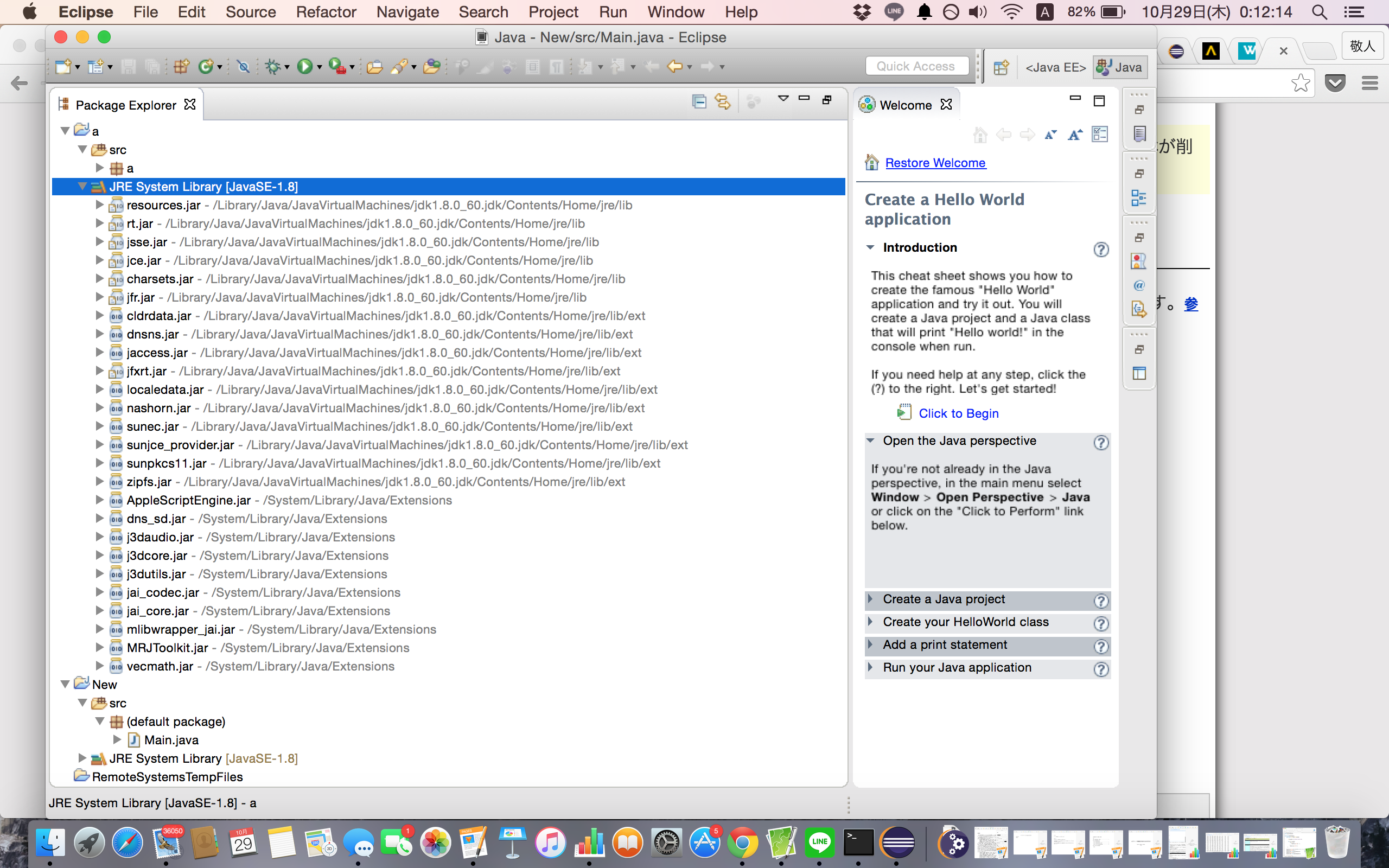This screenshot has width=1389, height=868.
Task: Click the New wizard icon in toolbar
Action: tap(63, 67)
